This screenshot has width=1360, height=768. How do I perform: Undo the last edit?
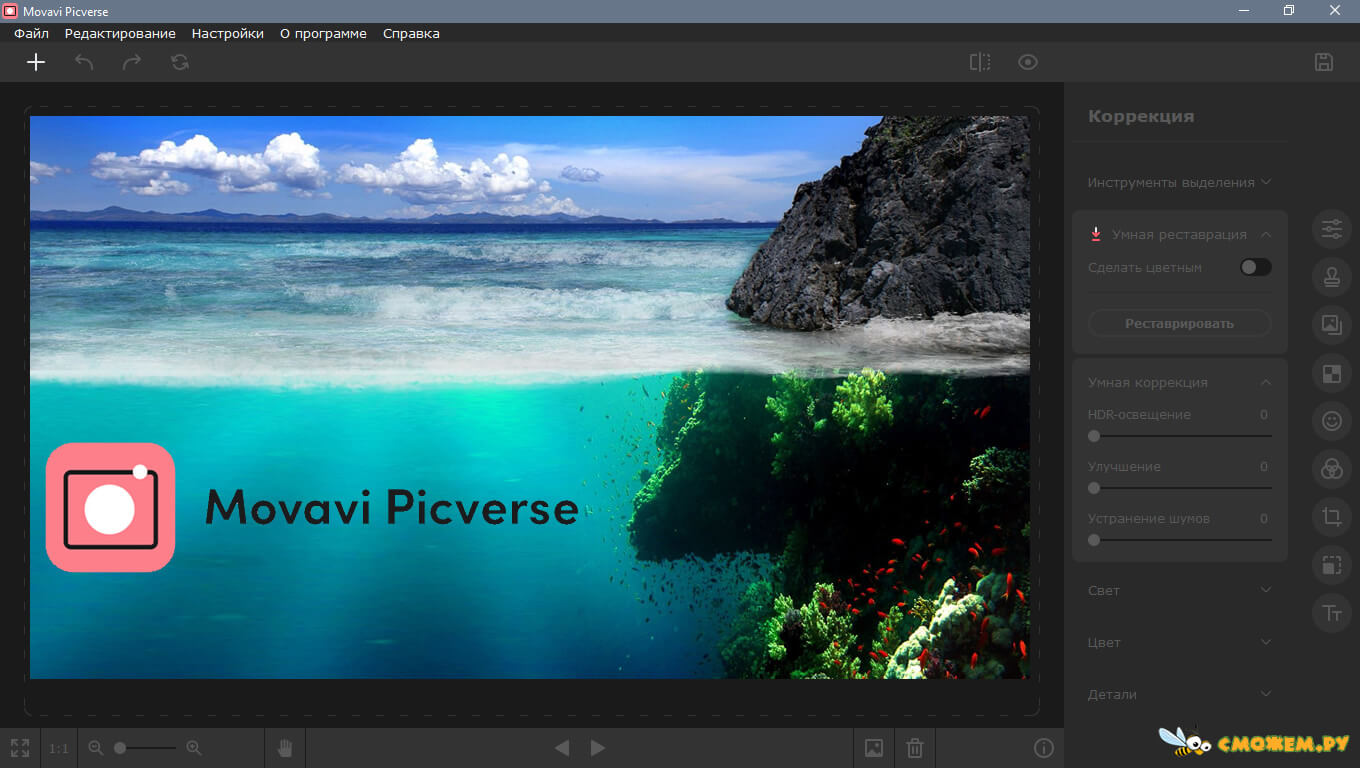(84, 62)
